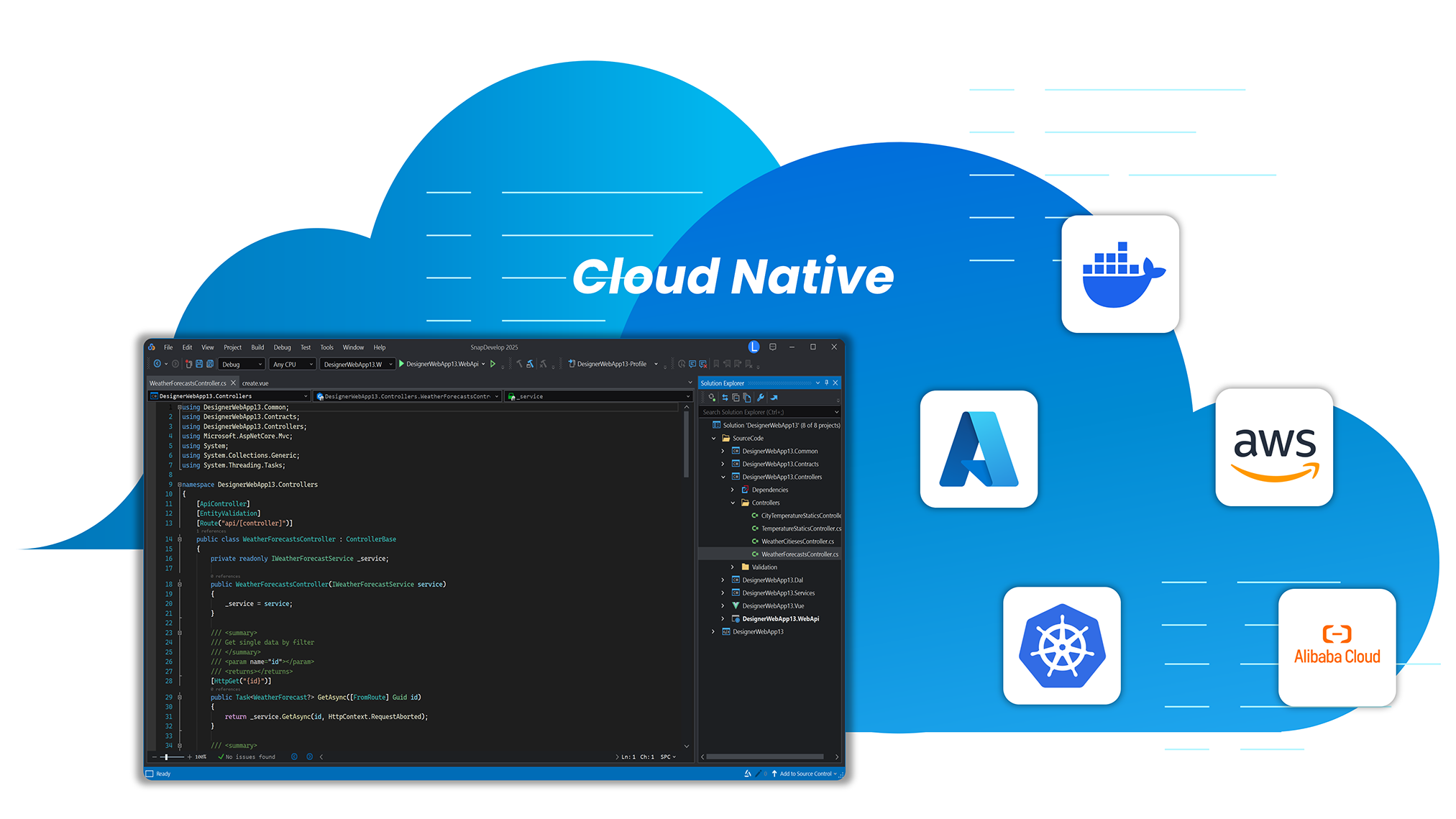
Task: Click the save all icon
Action: pos(210,364)
